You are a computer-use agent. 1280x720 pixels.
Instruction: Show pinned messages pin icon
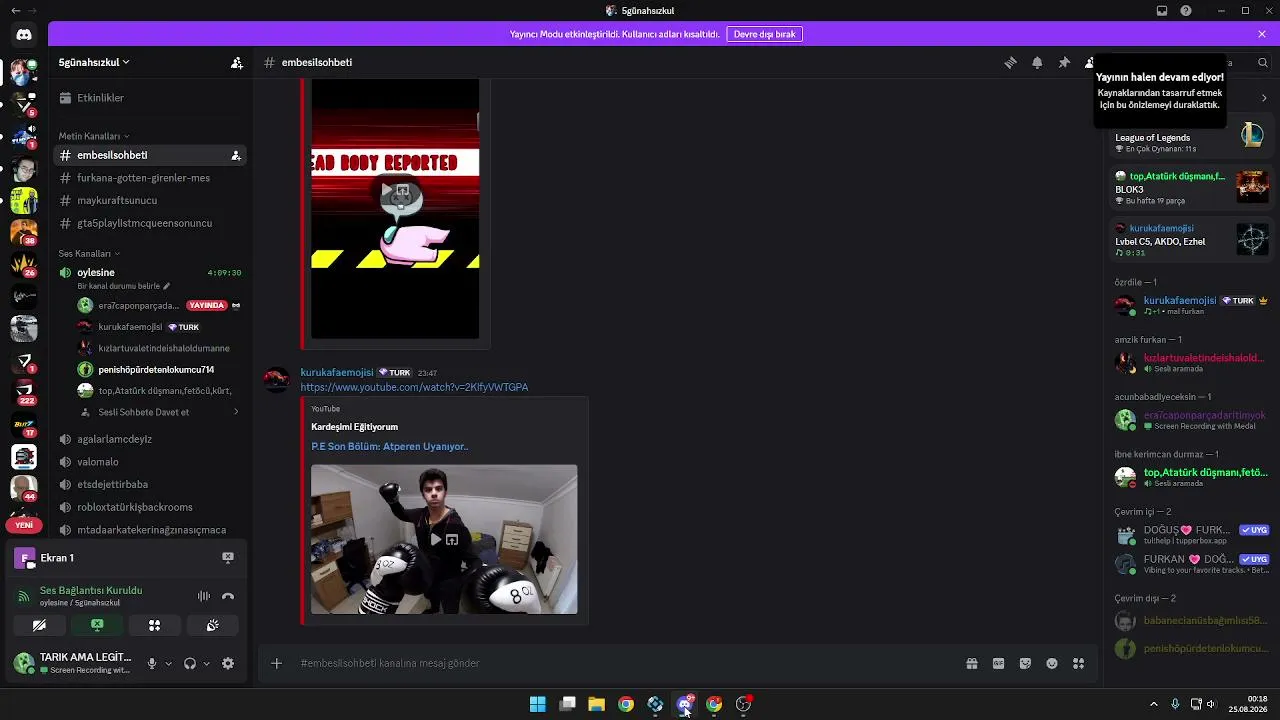tap(1064, 62)
